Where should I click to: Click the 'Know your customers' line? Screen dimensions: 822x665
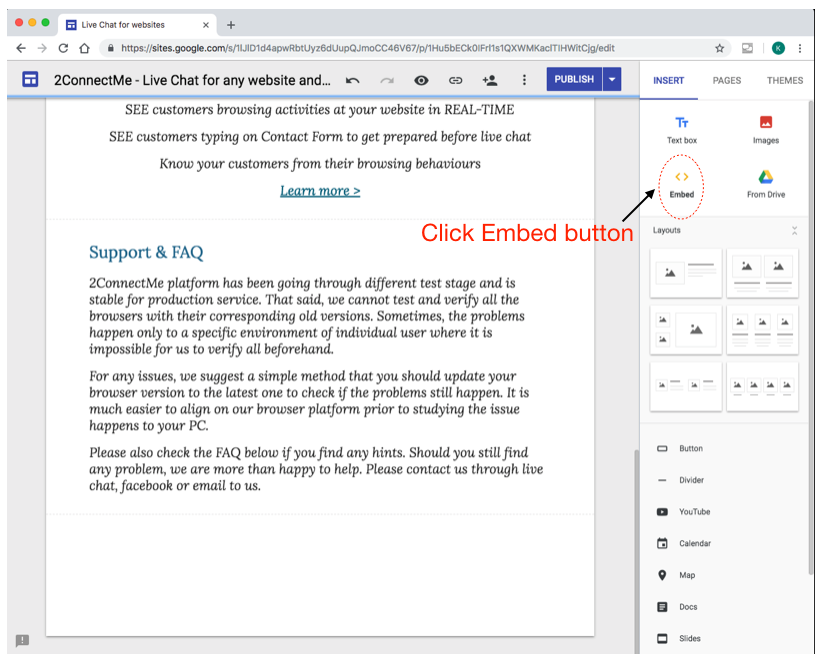coord(320,163)
